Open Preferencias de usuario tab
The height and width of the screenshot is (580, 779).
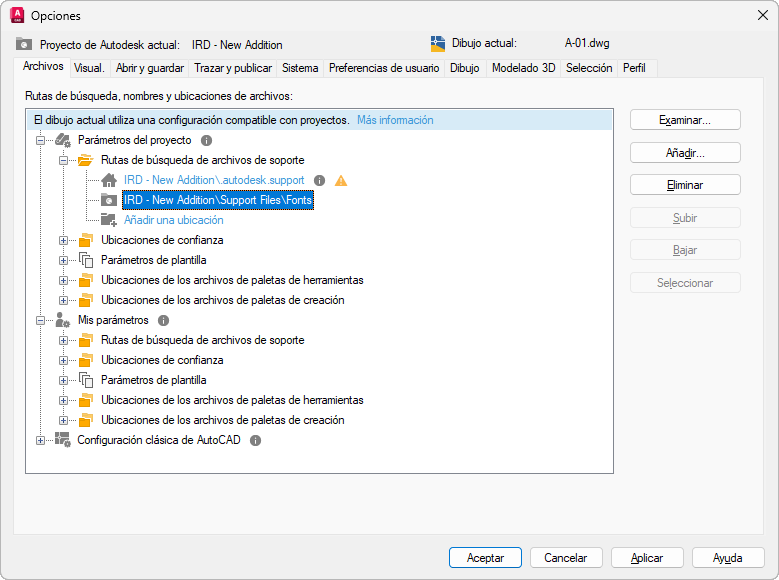pos(384,68)
